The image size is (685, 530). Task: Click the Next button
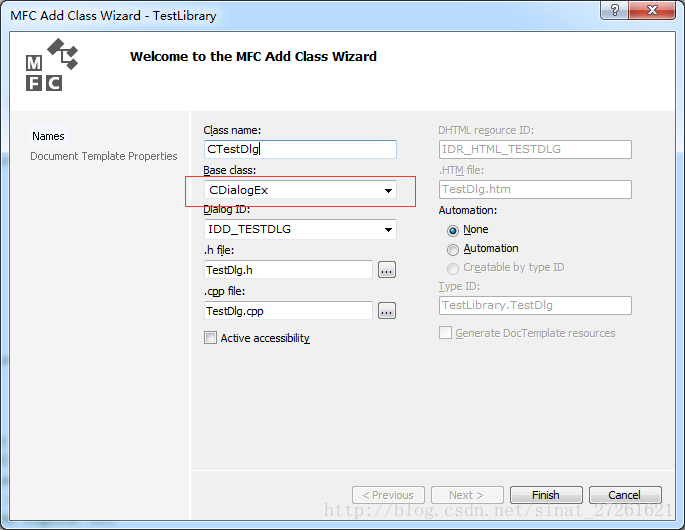pos(467,495)
